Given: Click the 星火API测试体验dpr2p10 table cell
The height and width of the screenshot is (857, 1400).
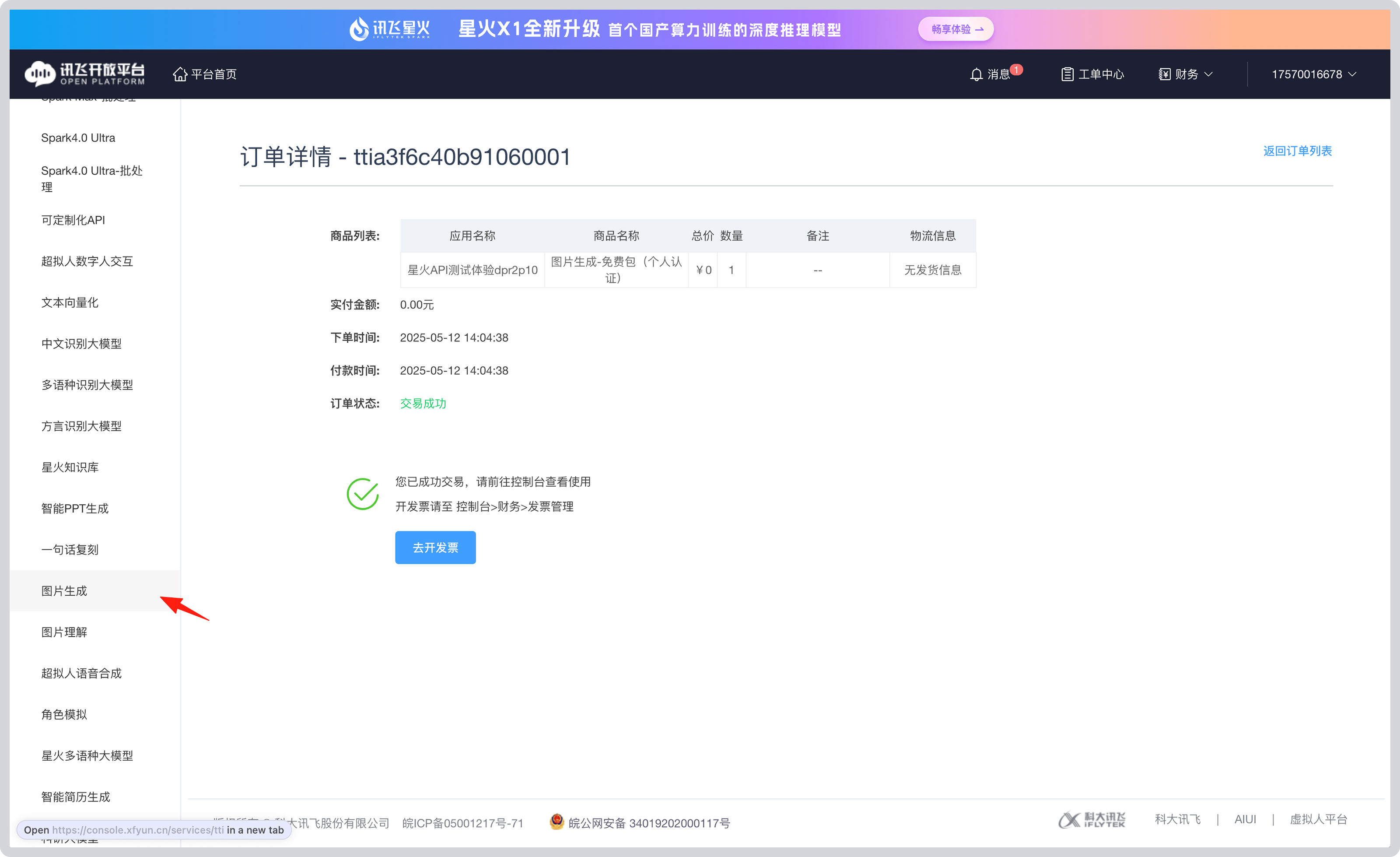Looking at the screenshot, I should pos(472,270).
